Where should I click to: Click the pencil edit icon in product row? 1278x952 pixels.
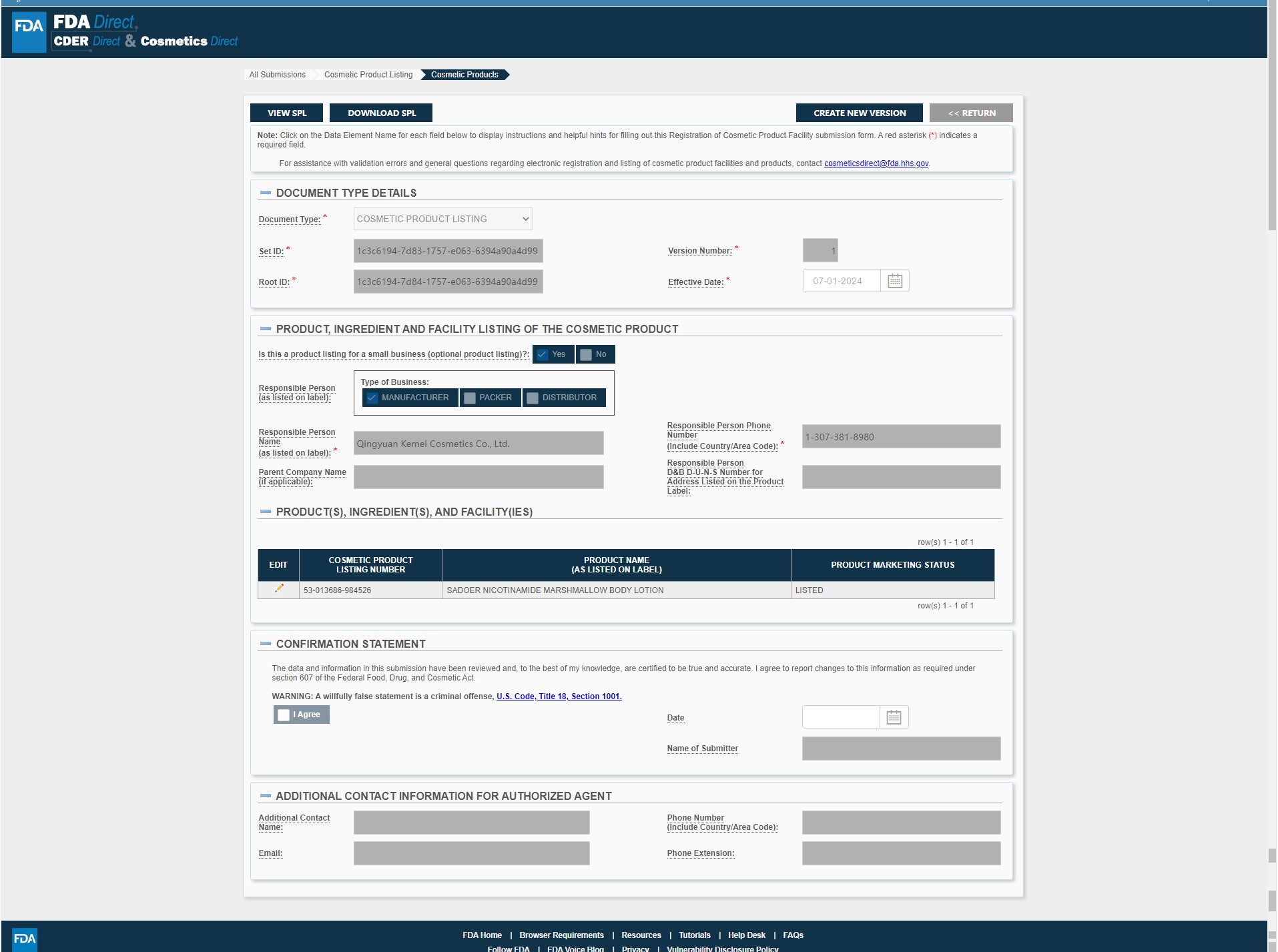click(279, 589)
